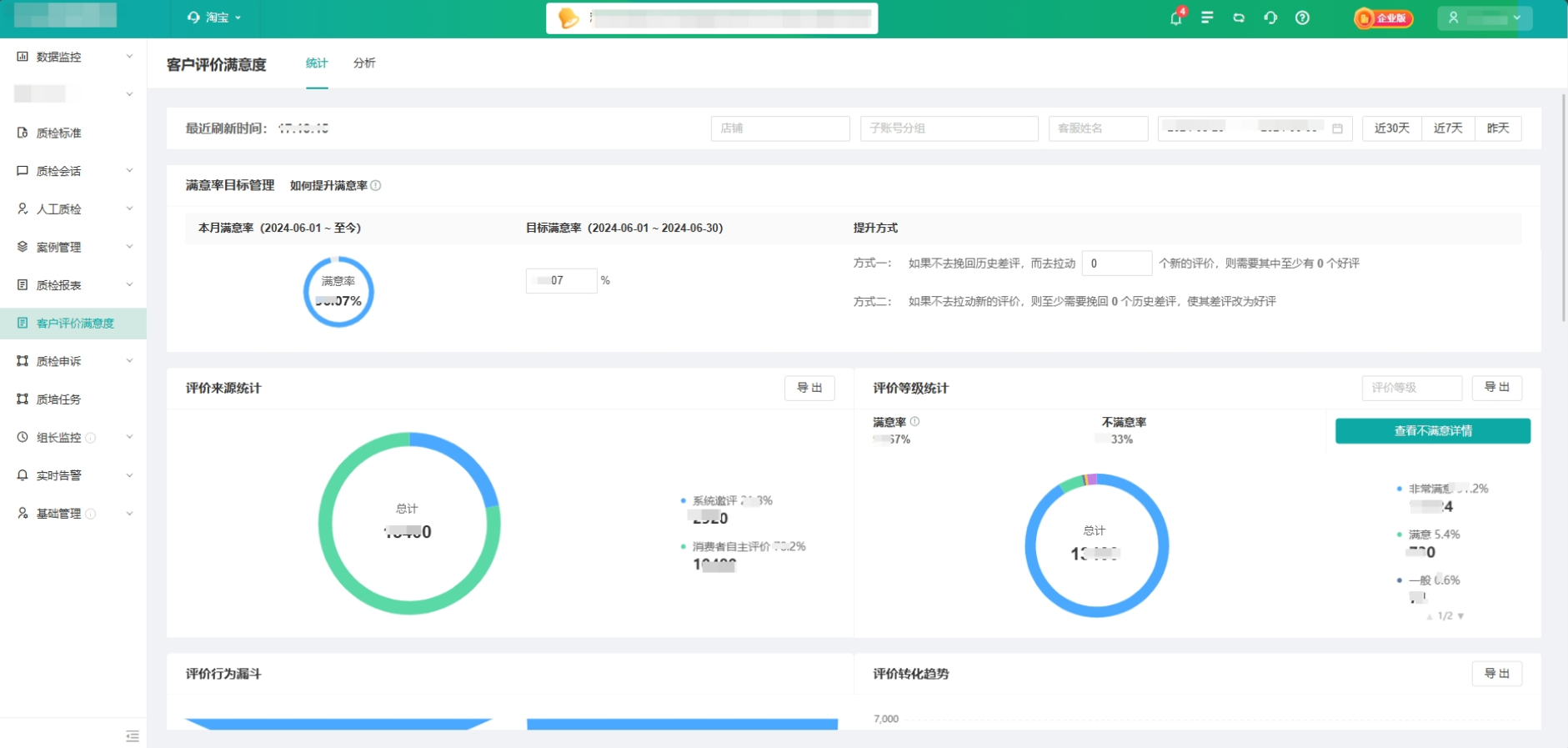The width and height of the screenshot is (1568, 748).
Task: Expand the 实时告警 menu chevron
Action: (129, 475)
